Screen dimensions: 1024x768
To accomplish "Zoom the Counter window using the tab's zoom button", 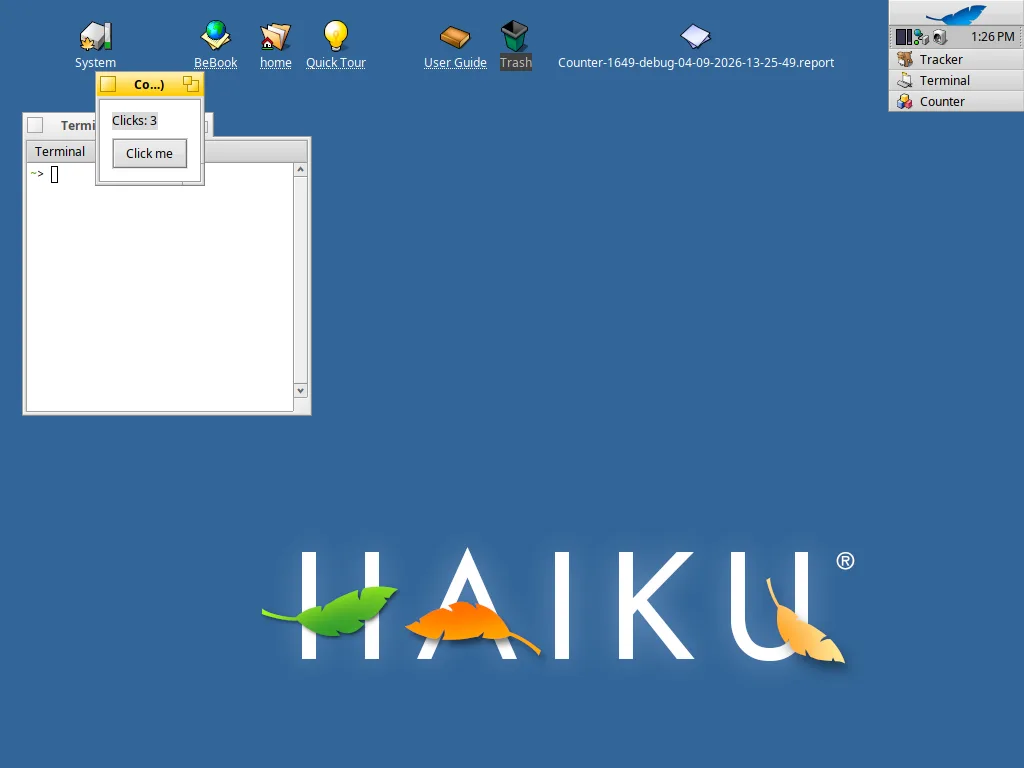I will coord(191,84).
